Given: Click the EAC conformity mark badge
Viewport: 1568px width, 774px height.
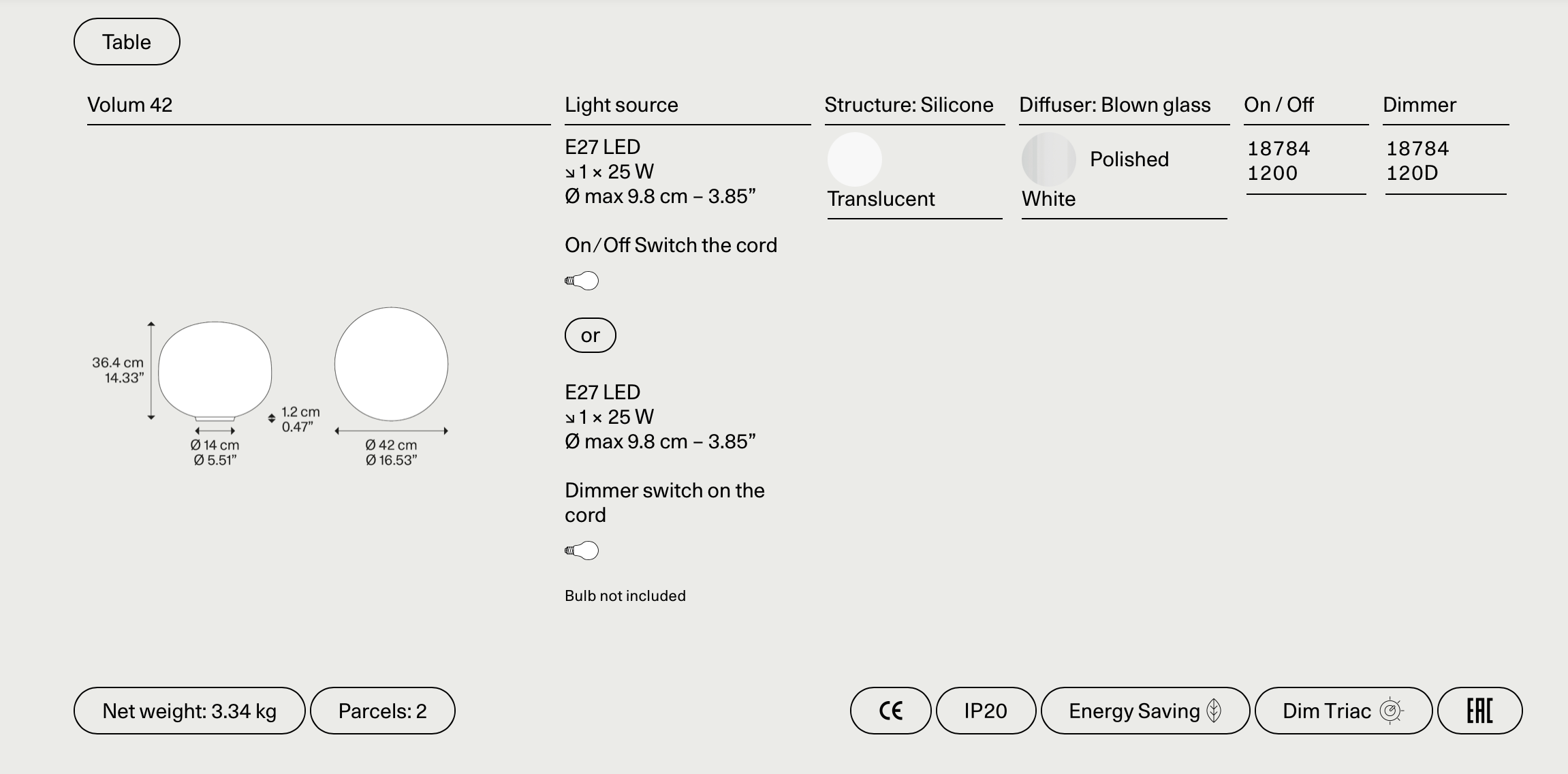Looking at the screenshot, I should (1479, 711).
